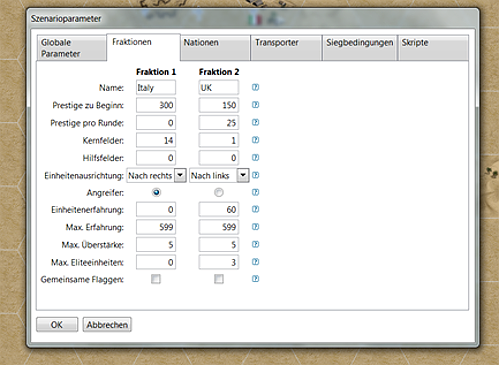Viewport: 499px width, 365px height.
Task: Open help icon for Kernfelder row
Action: [x=255, y=140]
